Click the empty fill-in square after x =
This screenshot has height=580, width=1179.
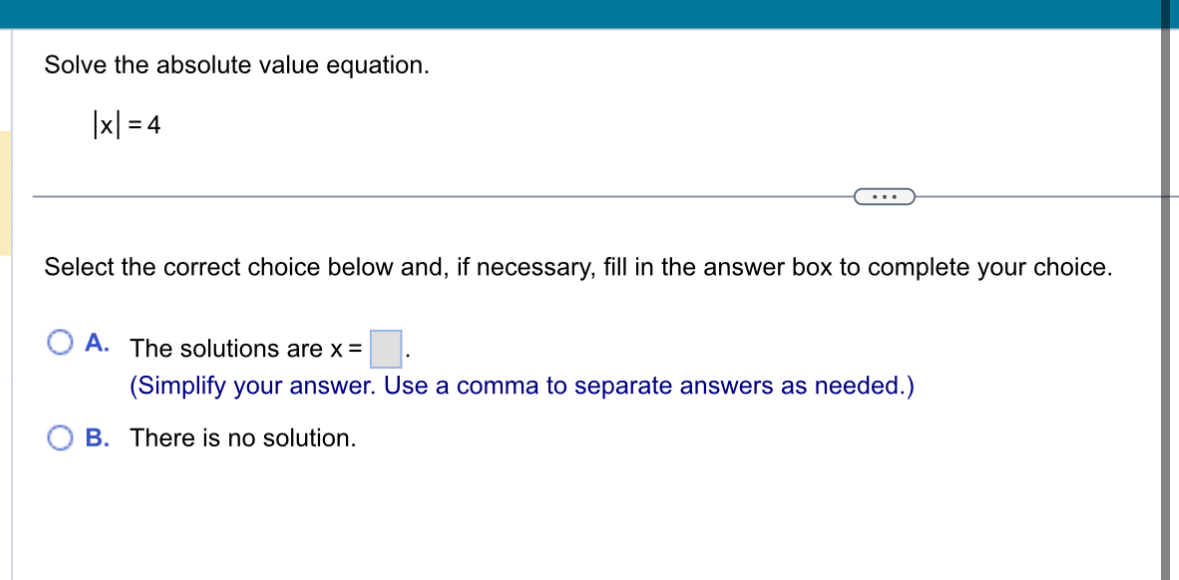point(385,348)
